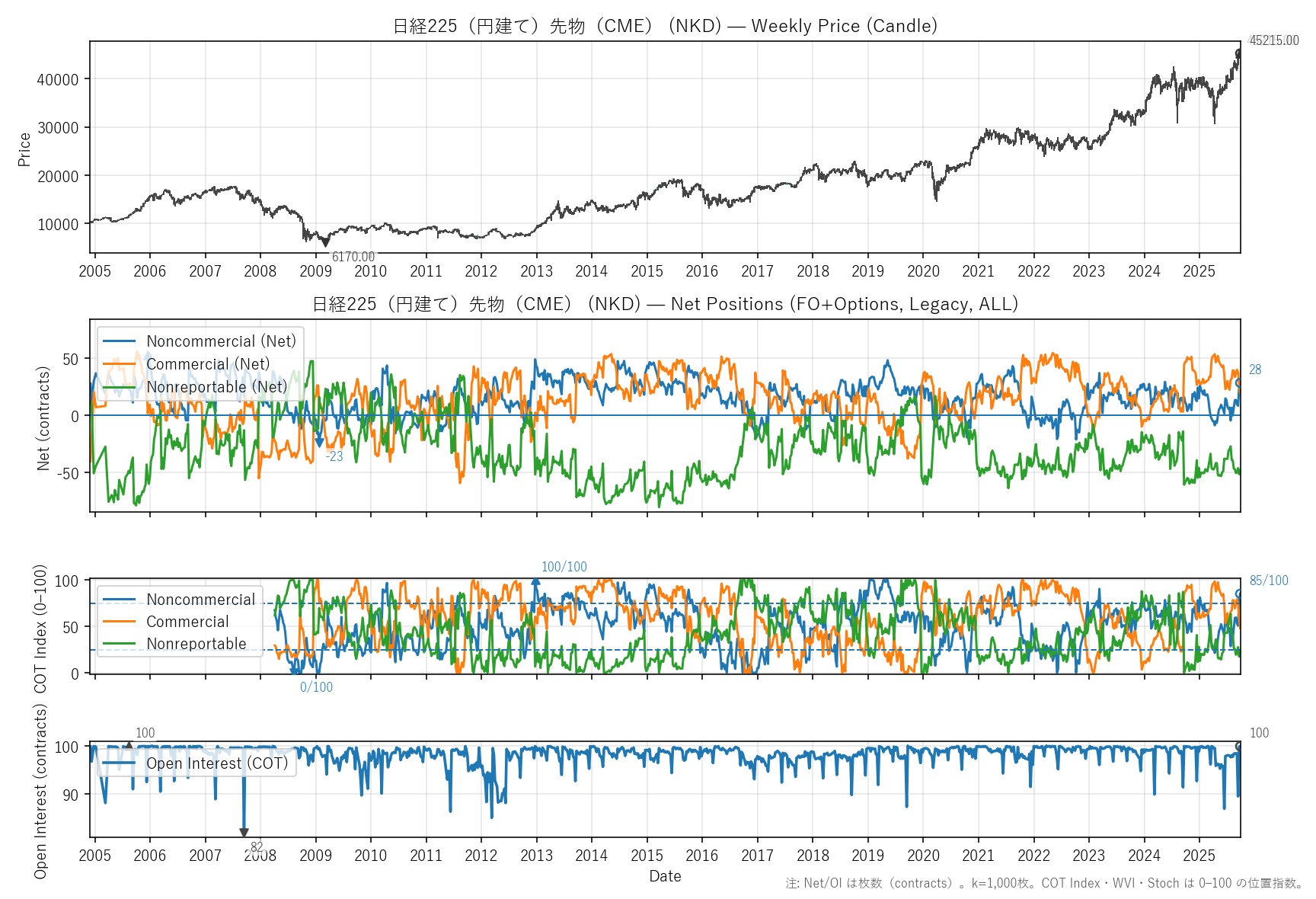This screenshot has height=899, width=1316.
Task: Click the open interest 100 peak triangle
Action: click(129, 746)
